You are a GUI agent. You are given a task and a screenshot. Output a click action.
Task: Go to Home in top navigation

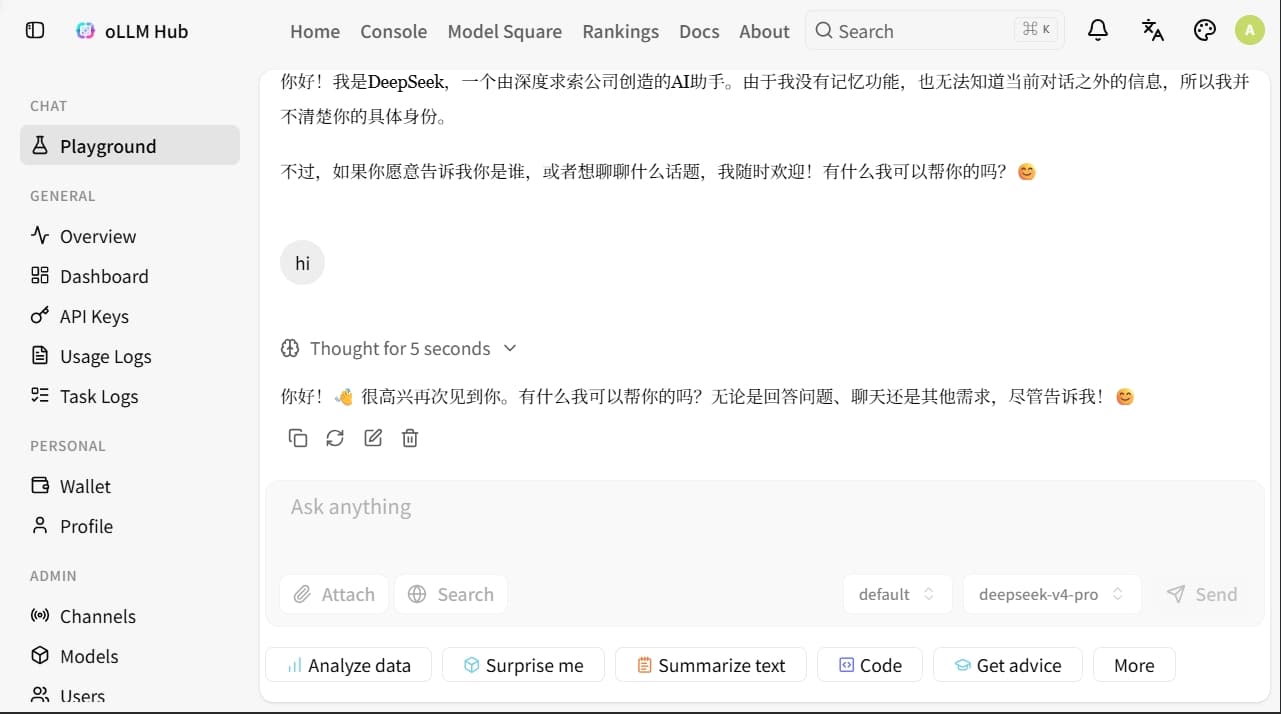point(315,31)
